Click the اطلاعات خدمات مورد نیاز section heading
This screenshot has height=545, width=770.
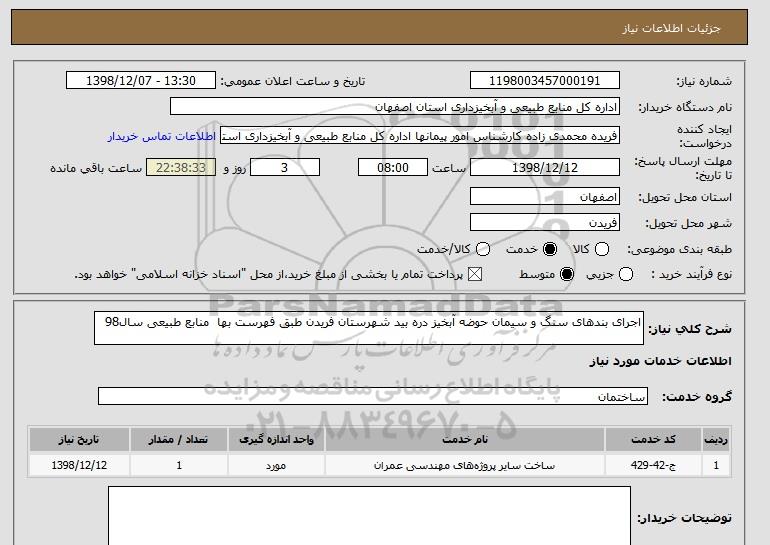(x=660, y=361)
